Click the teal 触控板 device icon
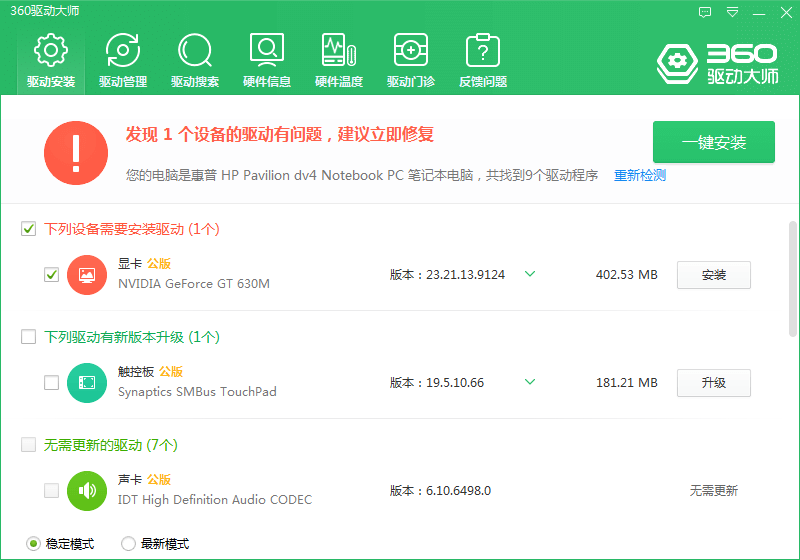 87,383
